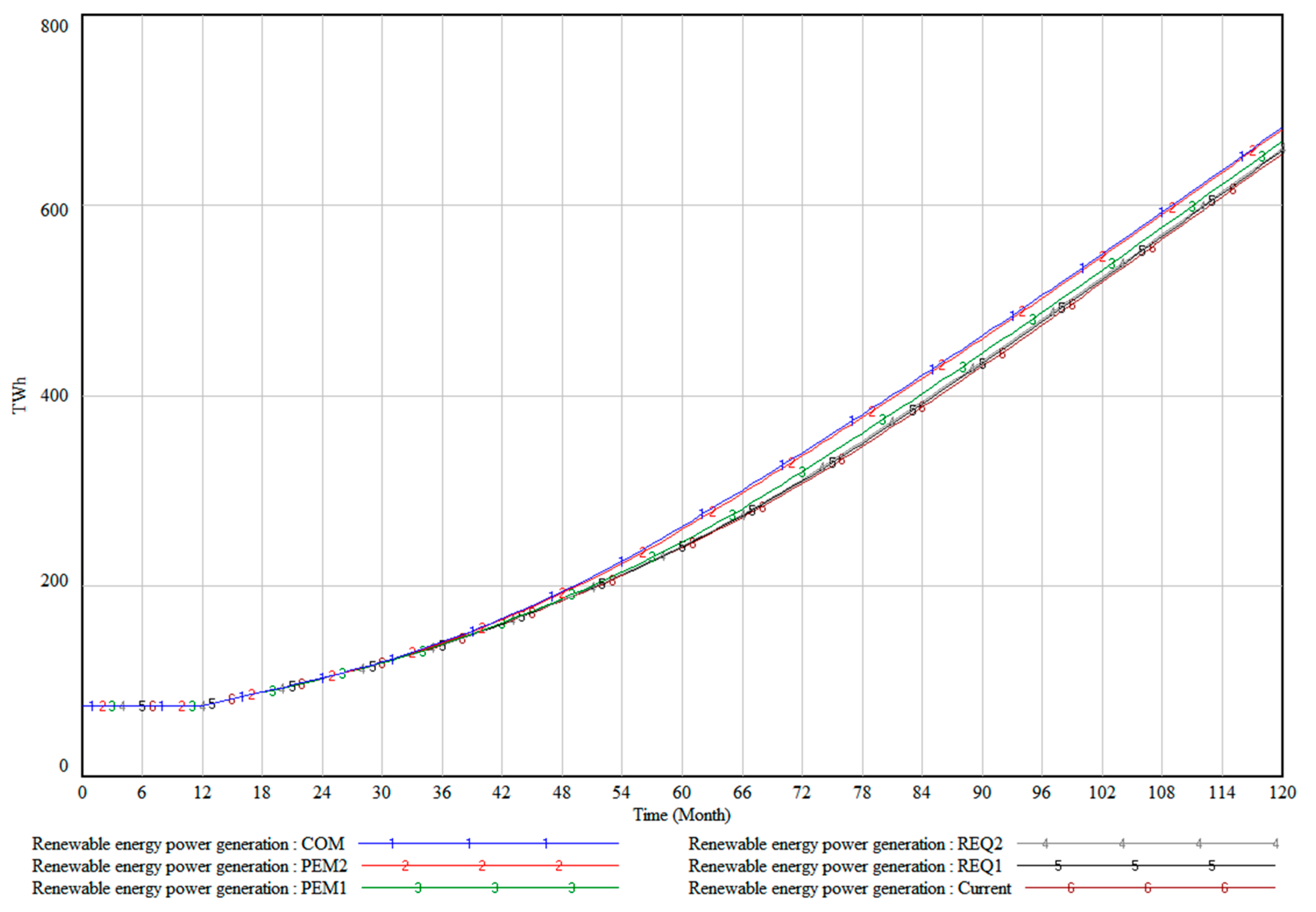1316x912 pixels.
Task: Click the 400 y-axis tick label
Action: click(x=54, y=395)
